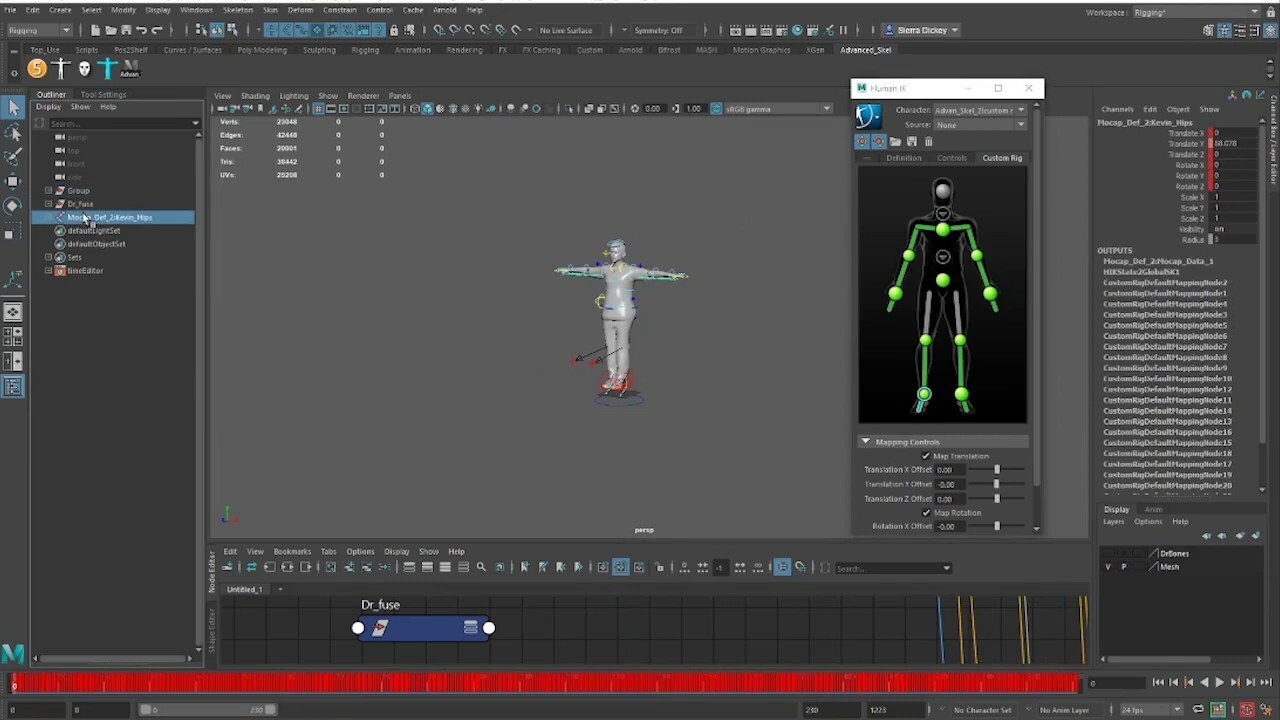Open the Channels menu in Channel Box

(x=1117, y=109)
